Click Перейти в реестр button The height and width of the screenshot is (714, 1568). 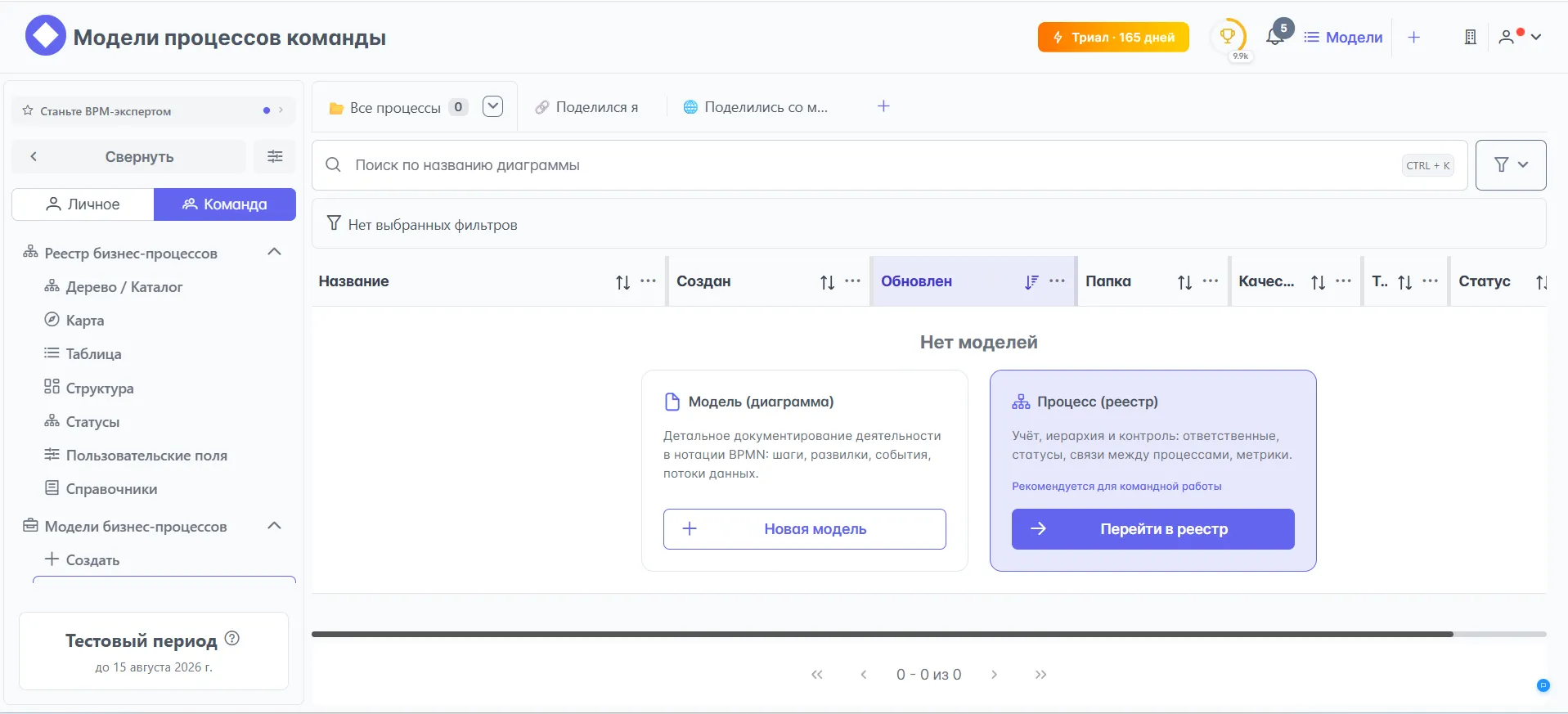click(x=1152, y=529)
